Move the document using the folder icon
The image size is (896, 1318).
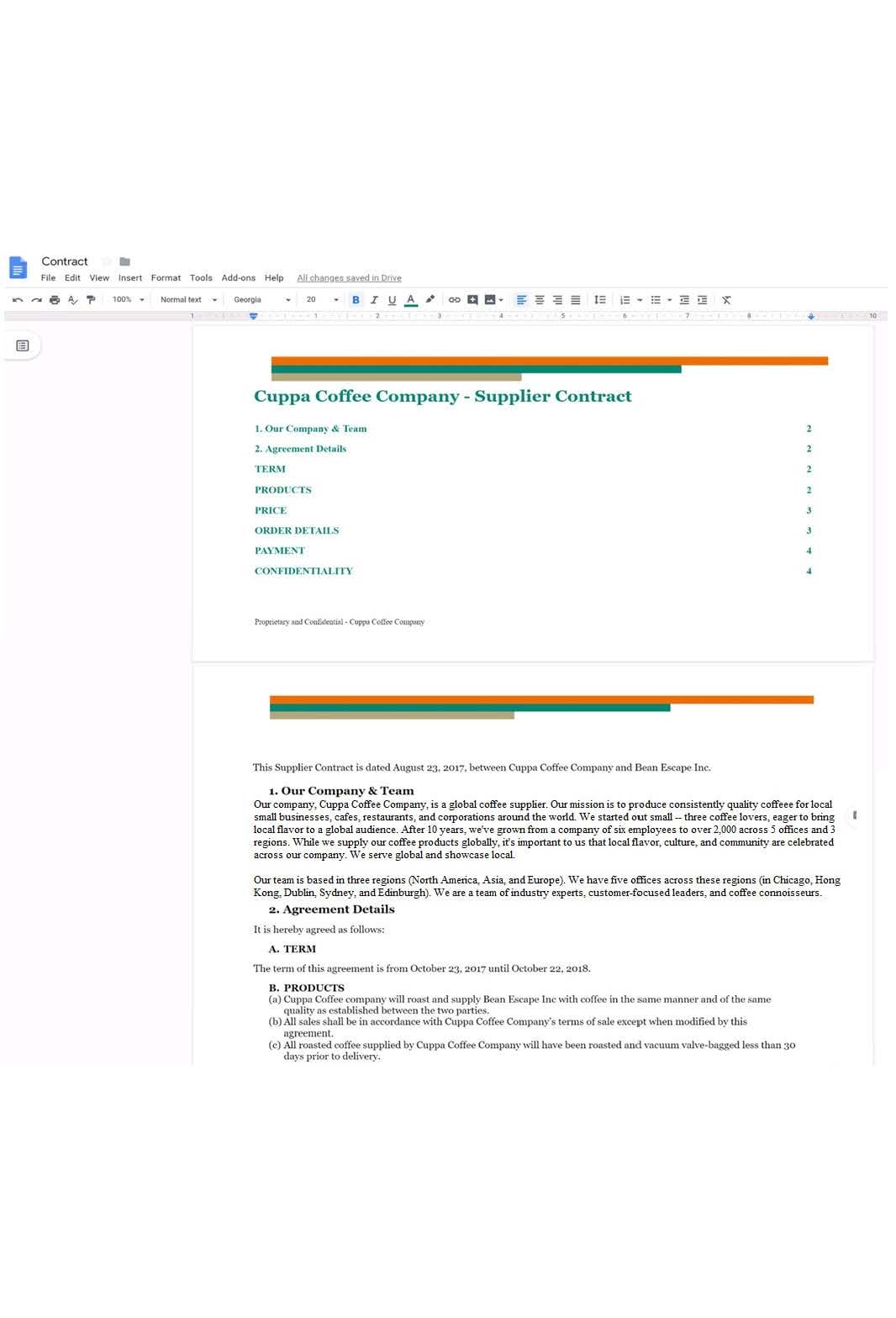(124, 261)
